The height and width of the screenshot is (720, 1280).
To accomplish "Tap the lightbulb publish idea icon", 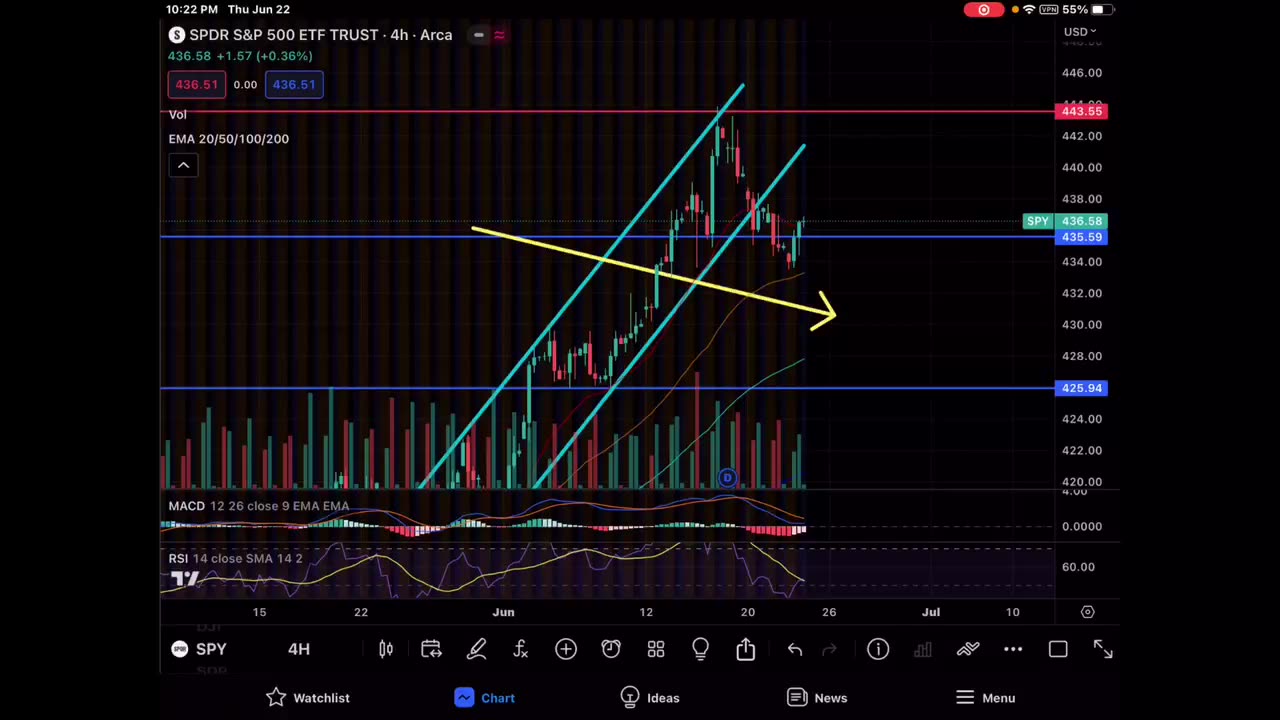I will point(700,649).
